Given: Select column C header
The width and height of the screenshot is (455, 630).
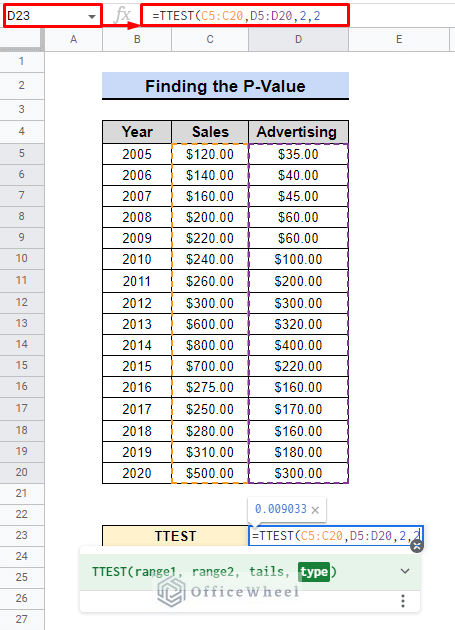Looking at the screenshot, I should (x=210, y=39).
